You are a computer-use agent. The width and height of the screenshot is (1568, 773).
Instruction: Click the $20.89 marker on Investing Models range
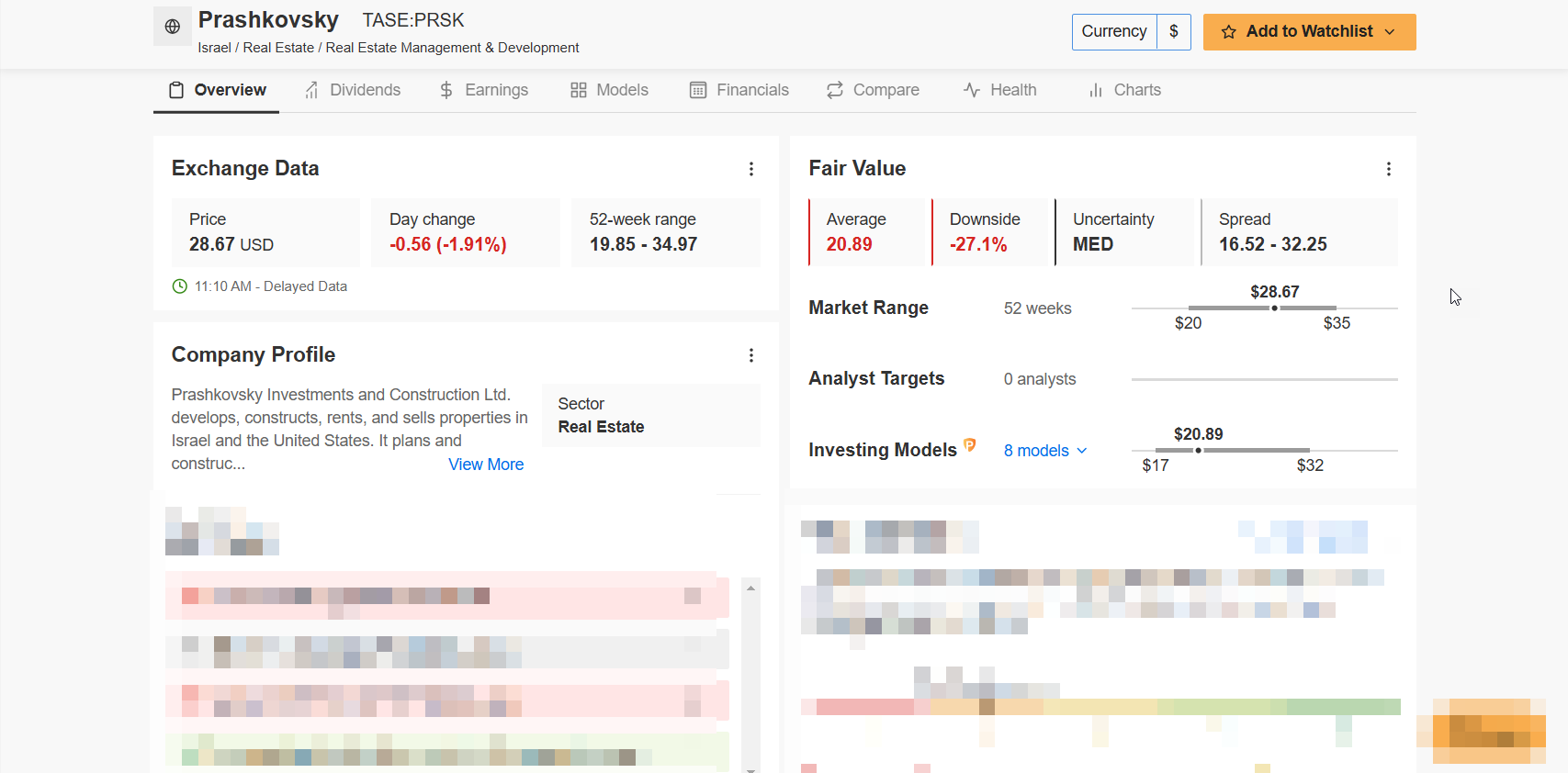click(x=1198, y=451)
